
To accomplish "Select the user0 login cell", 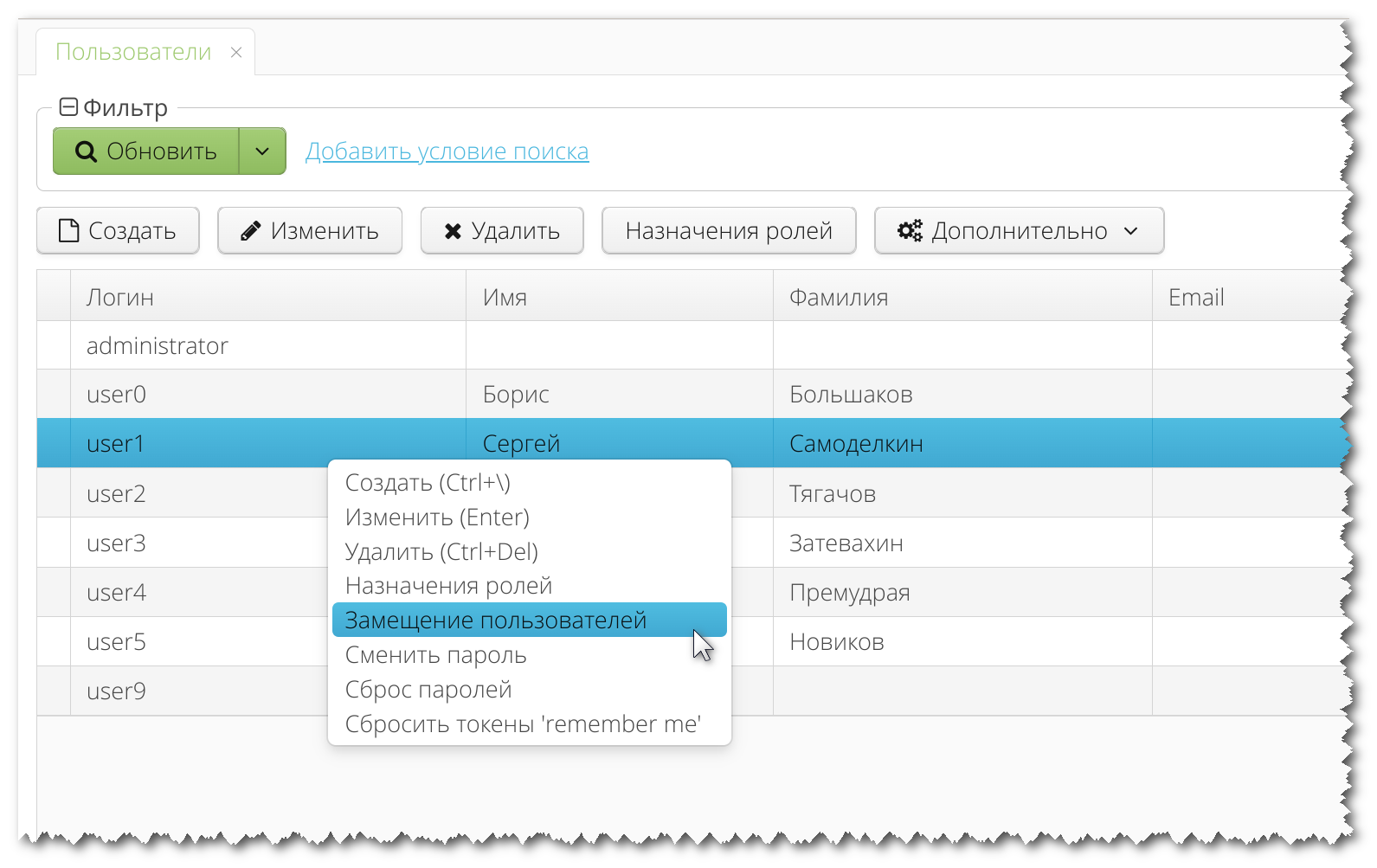I will [x=268, y=395].
